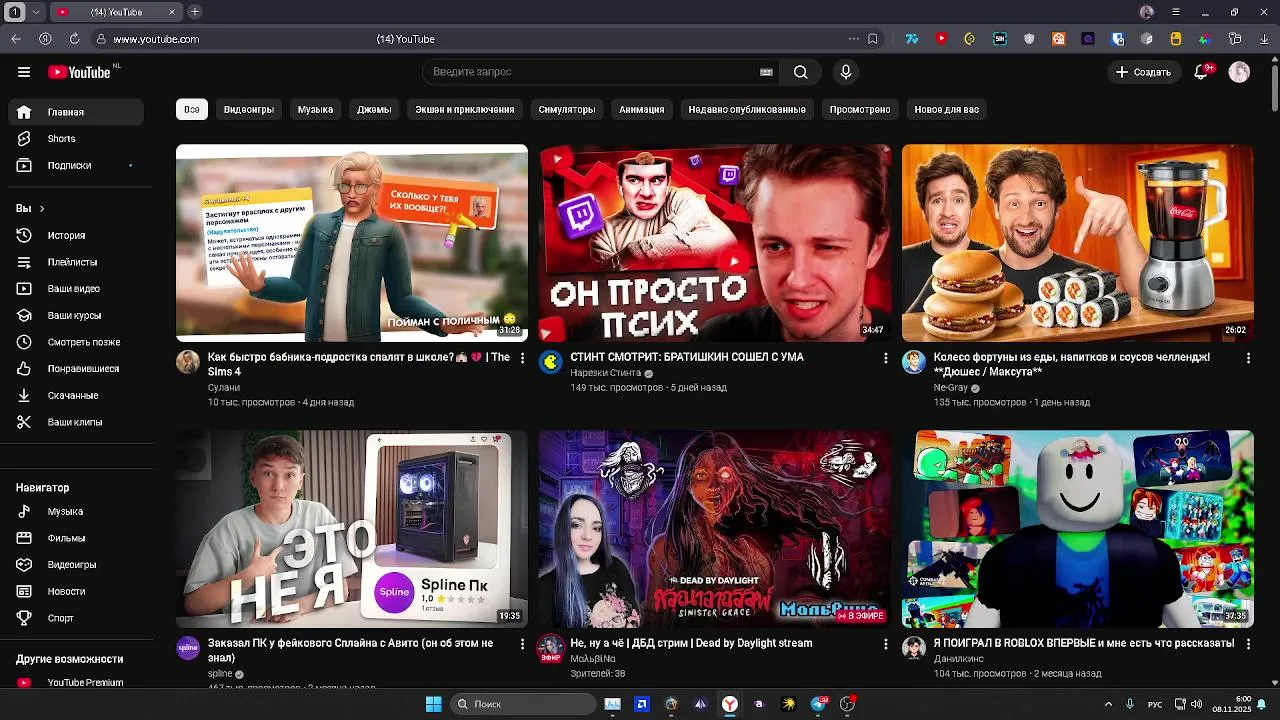Open more options for СТИНТ СМОТРИТ video
Image resolution: width=1280 pixels, height=720 pixels.
coord(885,358)
